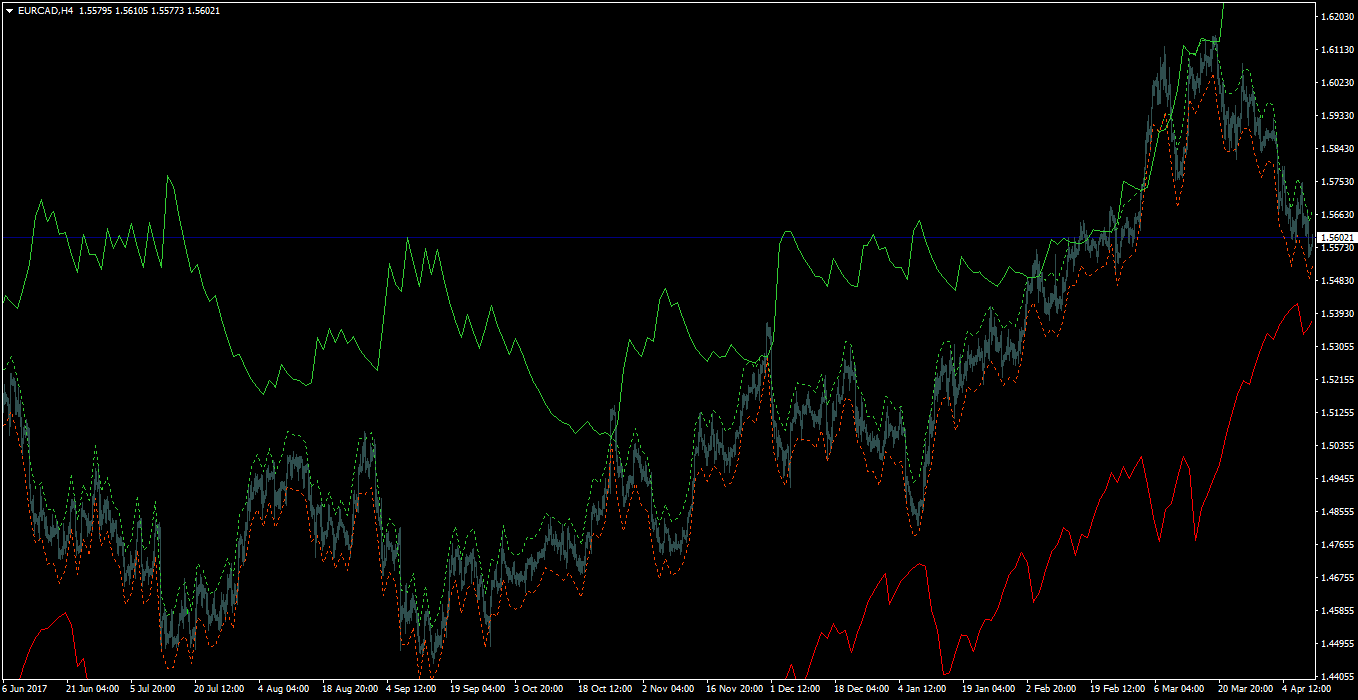The image size is (1358, 700).
Task: Click time axis label 4 Aug 04:00
Action: [x=283, y=689]
